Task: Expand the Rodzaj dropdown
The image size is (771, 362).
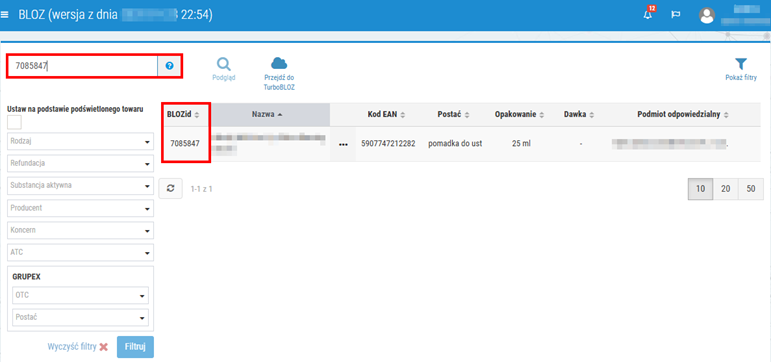Action: [x=80, y=141]
